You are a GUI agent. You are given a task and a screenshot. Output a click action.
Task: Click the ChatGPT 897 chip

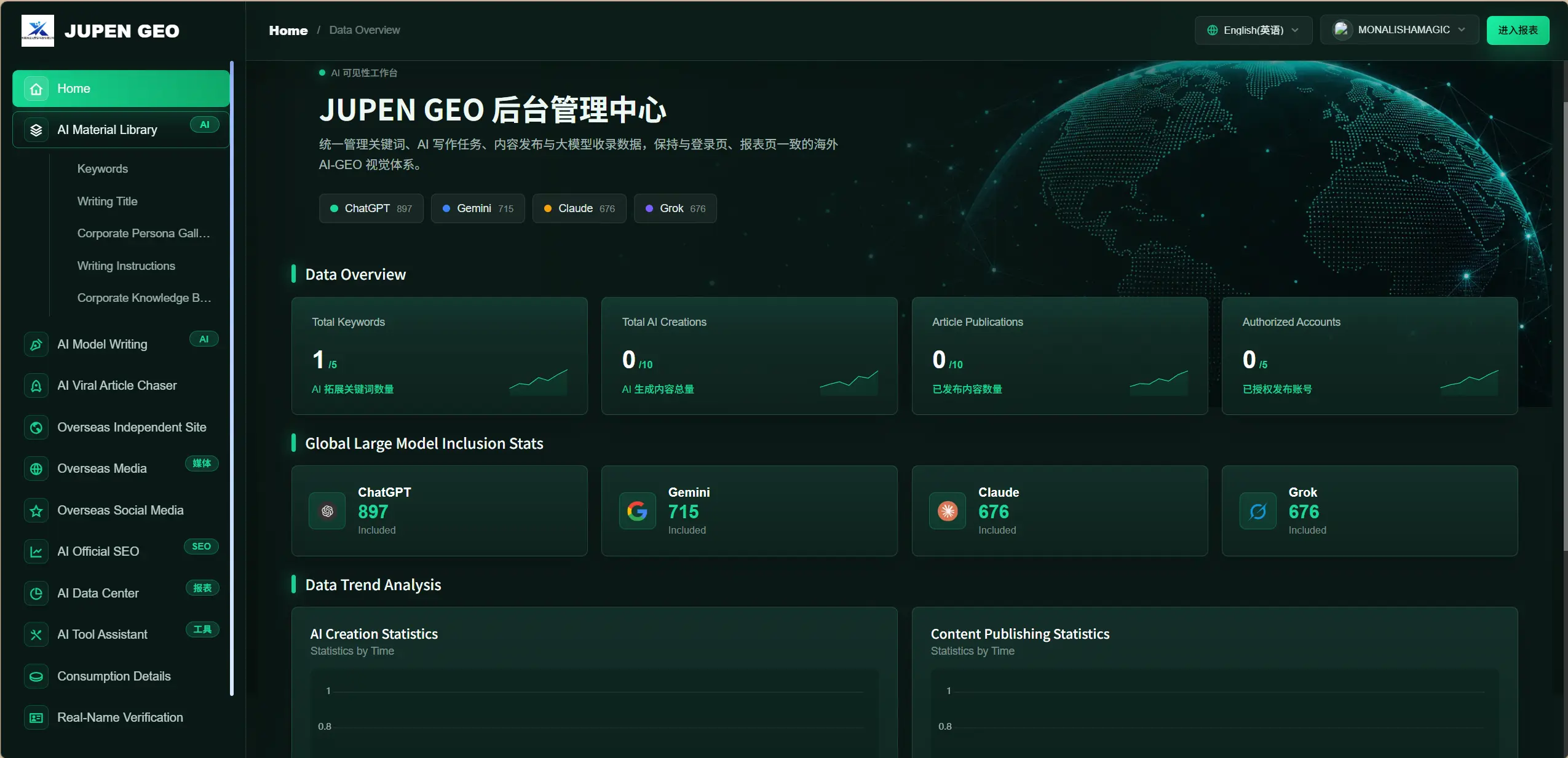coord(371,208)
